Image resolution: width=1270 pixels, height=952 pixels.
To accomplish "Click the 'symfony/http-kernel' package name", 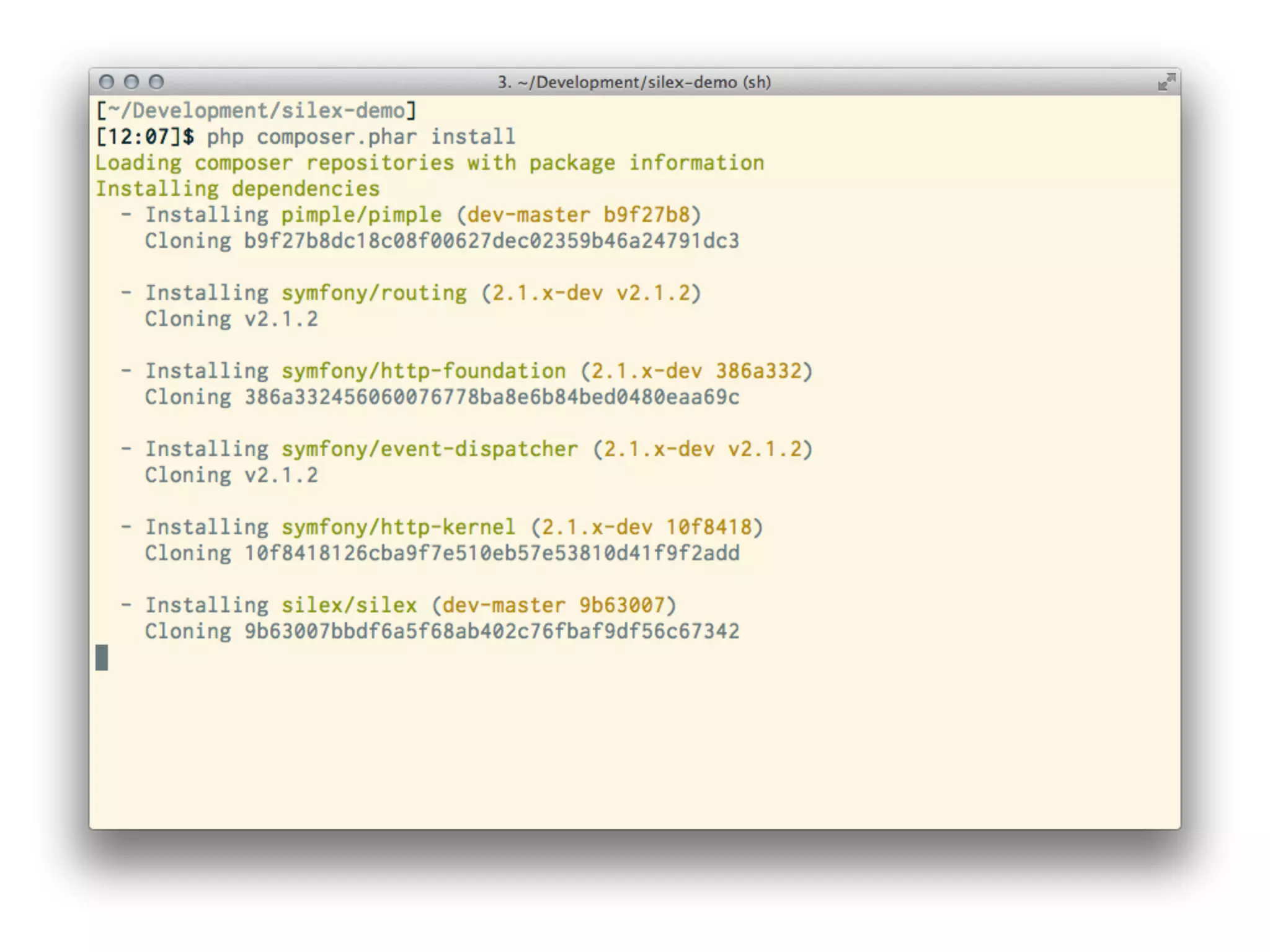I will point(398,527).
